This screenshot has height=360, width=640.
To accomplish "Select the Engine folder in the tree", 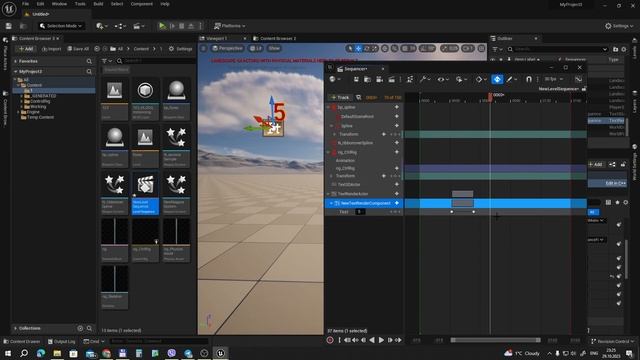I will [x=33, y=112].
